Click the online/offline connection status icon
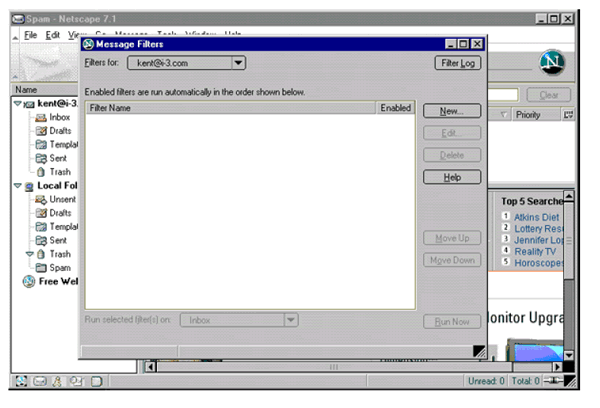The width and height of the screenshot is (600, 408). pos(553,380)
